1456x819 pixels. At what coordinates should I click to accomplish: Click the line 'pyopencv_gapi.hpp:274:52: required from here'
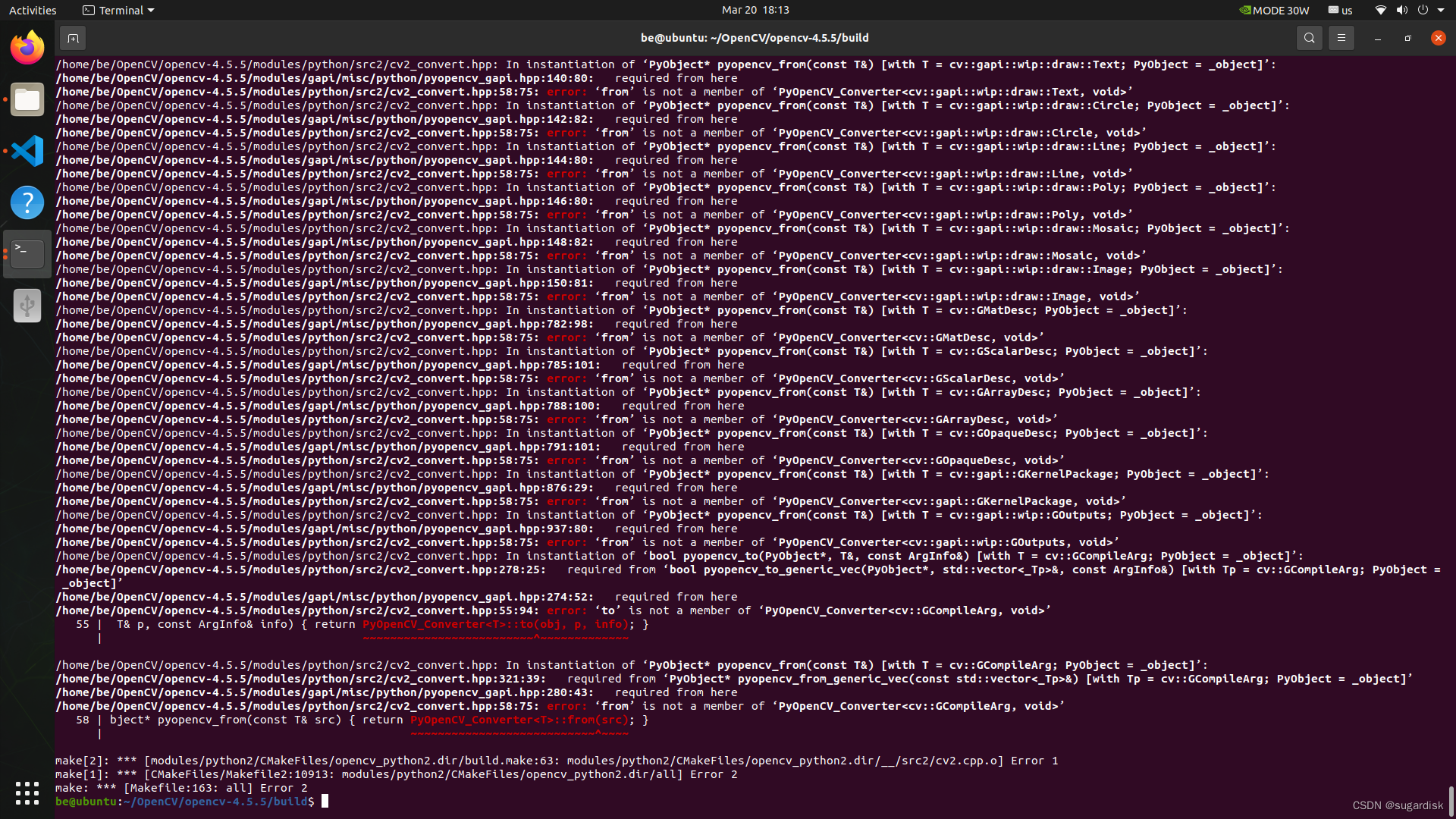coord(397,597)
